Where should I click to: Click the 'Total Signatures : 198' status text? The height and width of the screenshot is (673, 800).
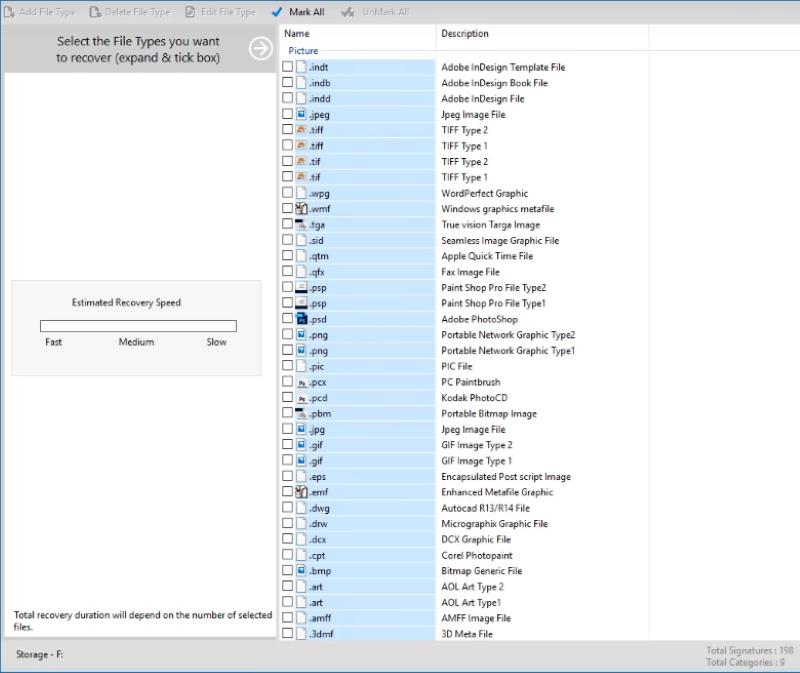pos(749,650)
